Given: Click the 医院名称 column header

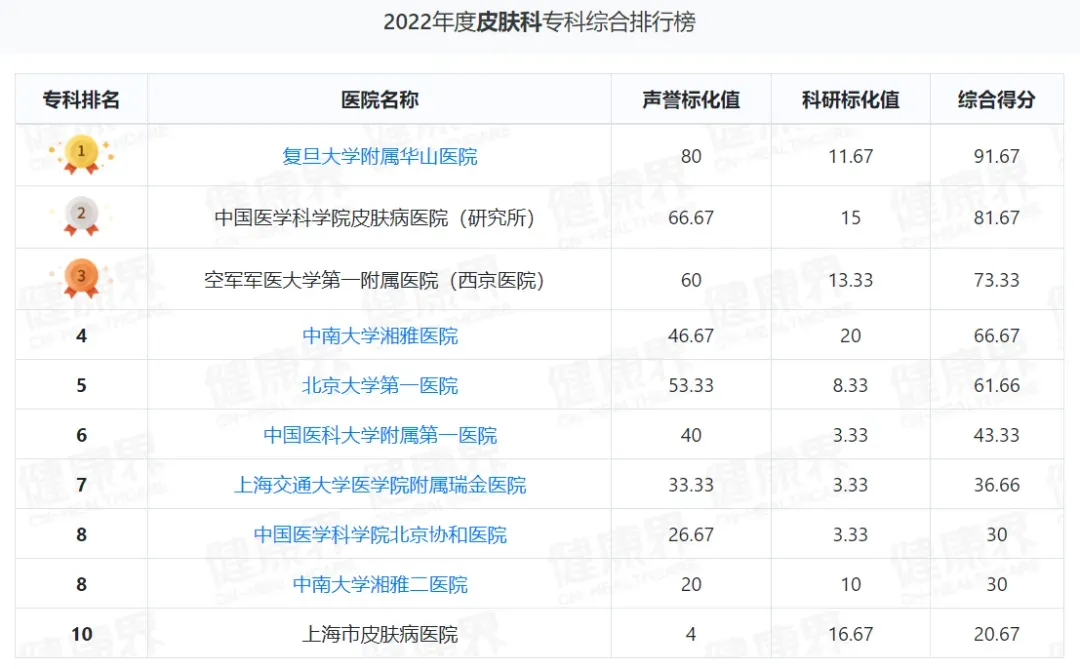Looking at the screenshot, I should (x=380, y=100).
